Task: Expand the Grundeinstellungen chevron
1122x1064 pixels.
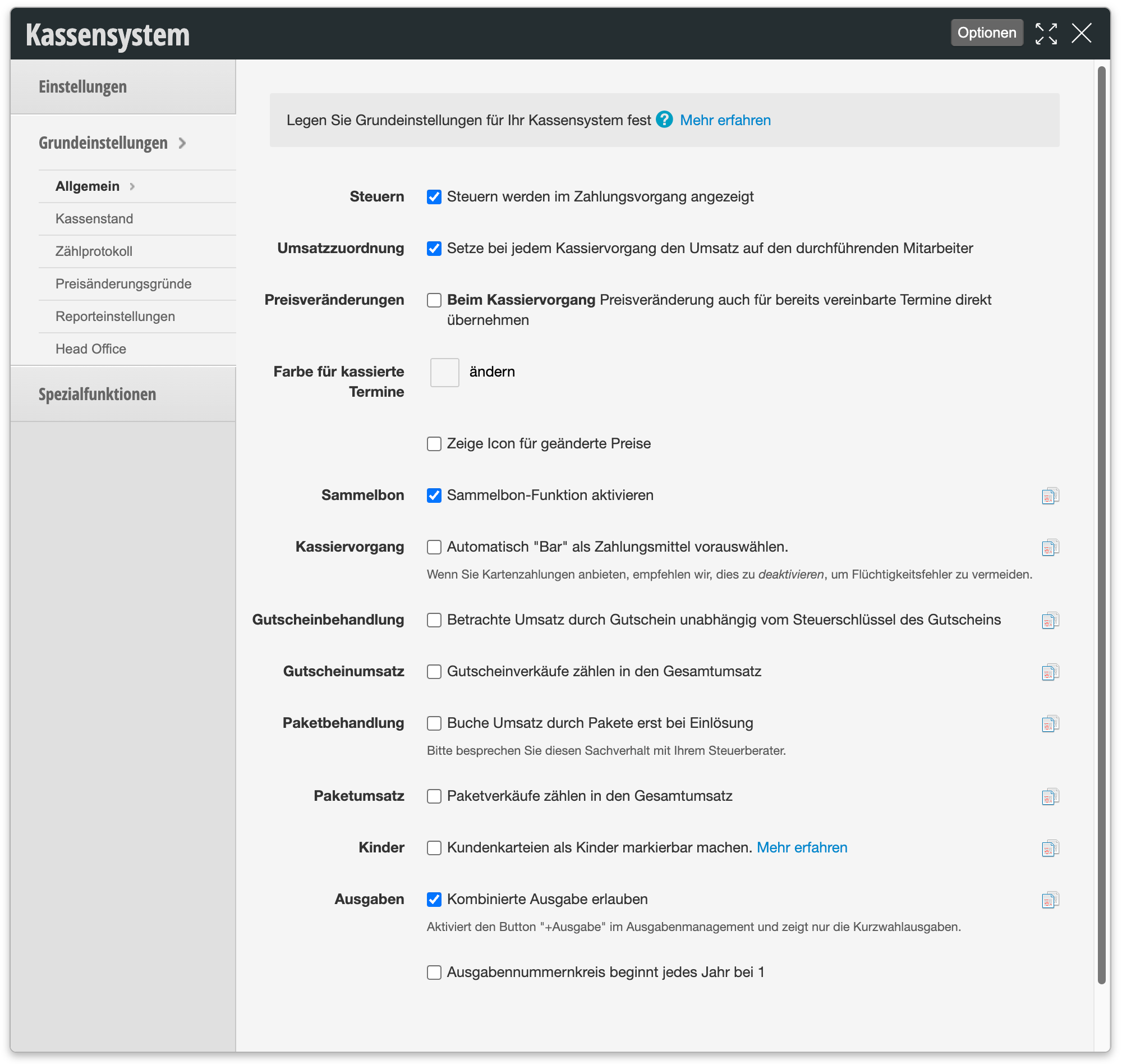Action: click(182, 143)
